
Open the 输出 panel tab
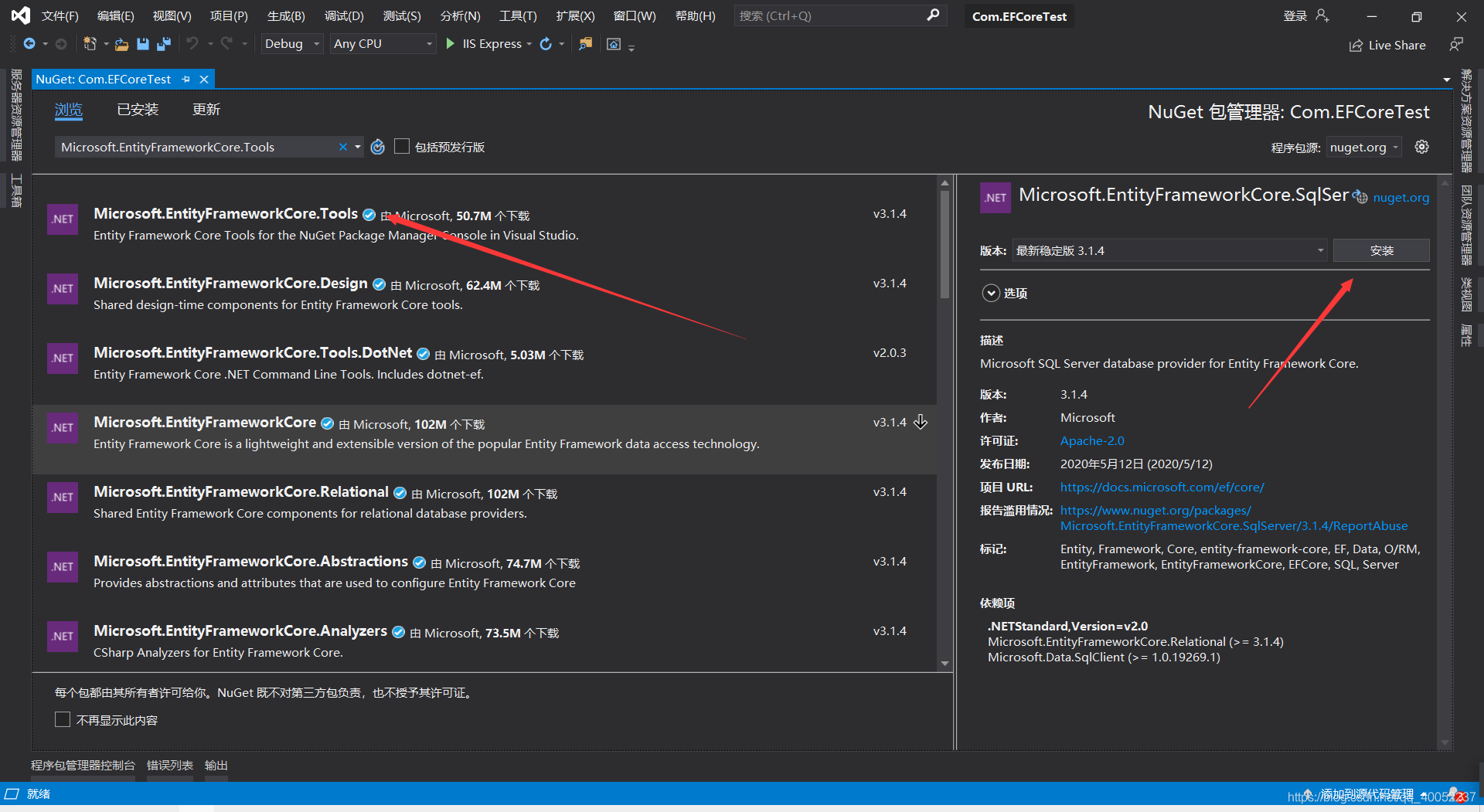pyautogui.click(x=216, y=765)
